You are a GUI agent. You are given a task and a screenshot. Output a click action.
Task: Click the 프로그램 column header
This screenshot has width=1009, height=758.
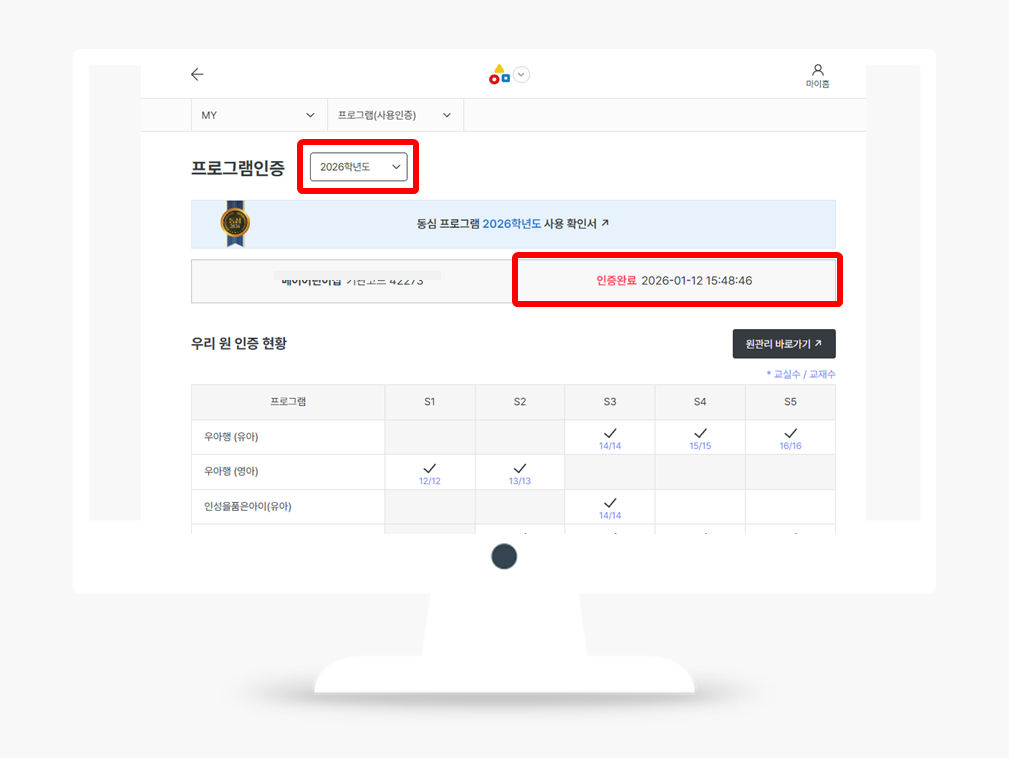point(288,402)
